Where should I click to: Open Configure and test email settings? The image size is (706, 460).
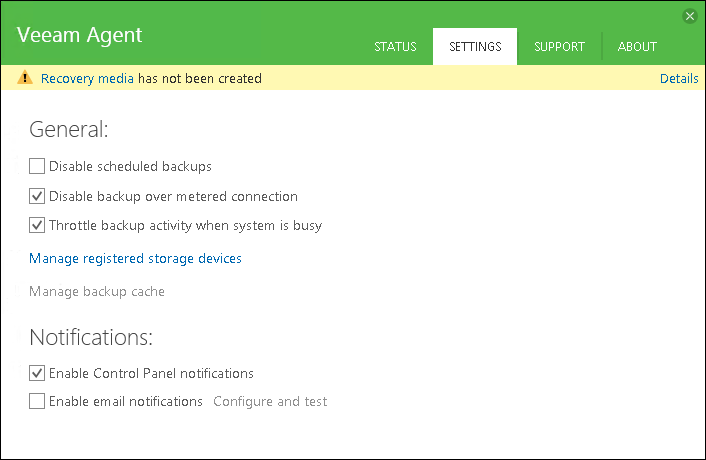tap(270, 401)
